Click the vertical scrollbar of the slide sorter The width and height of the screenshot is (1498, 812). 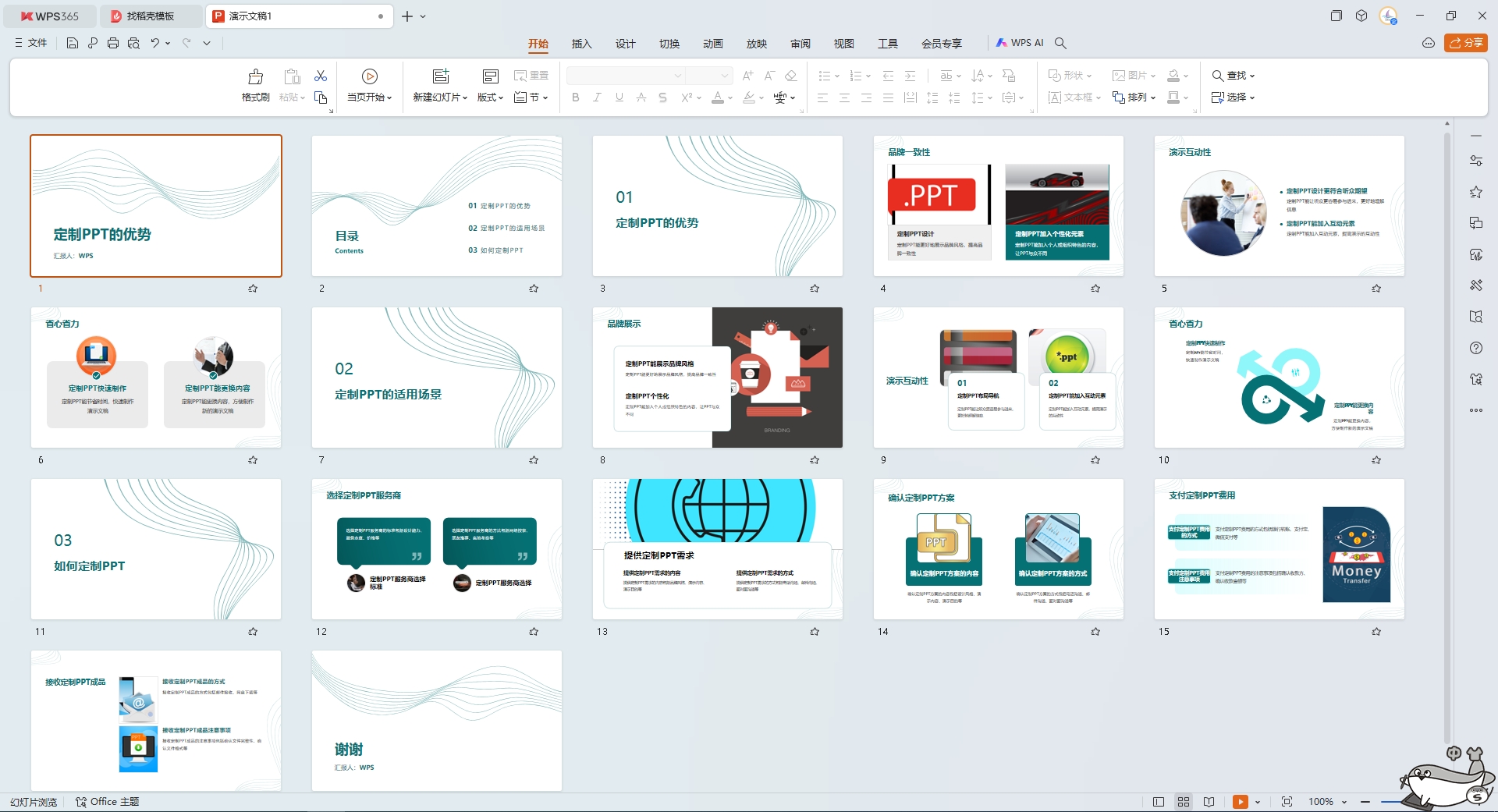[1447, 437]
